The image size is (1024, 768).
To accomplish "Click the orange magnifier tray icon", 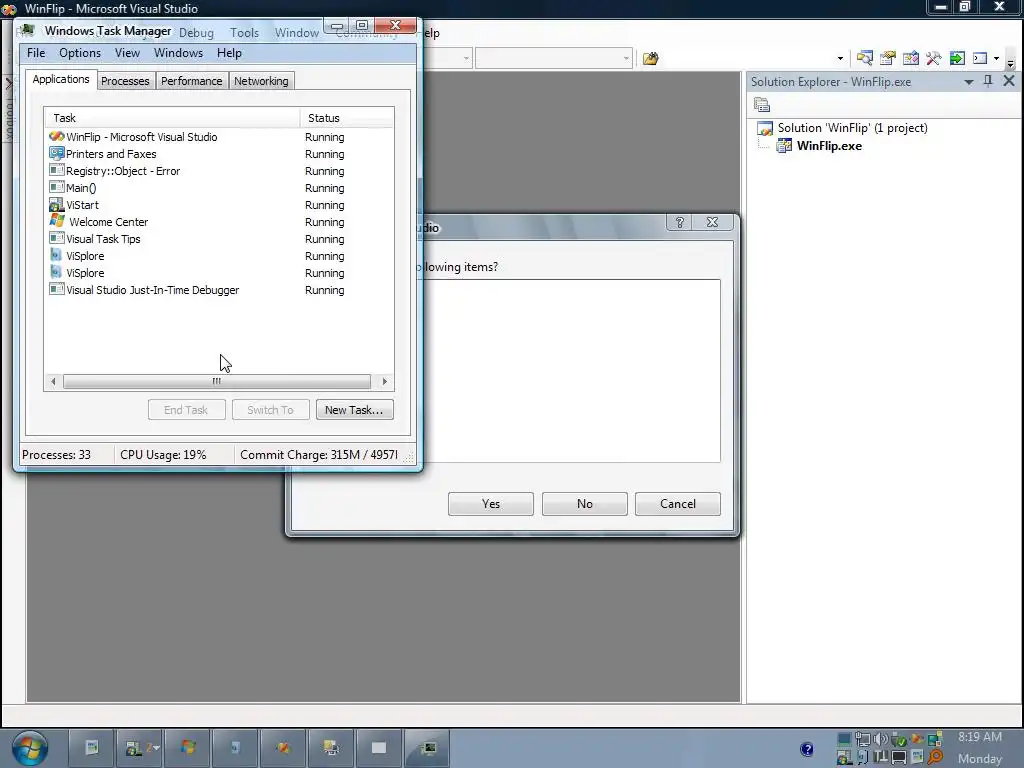I will click(935, 757).
